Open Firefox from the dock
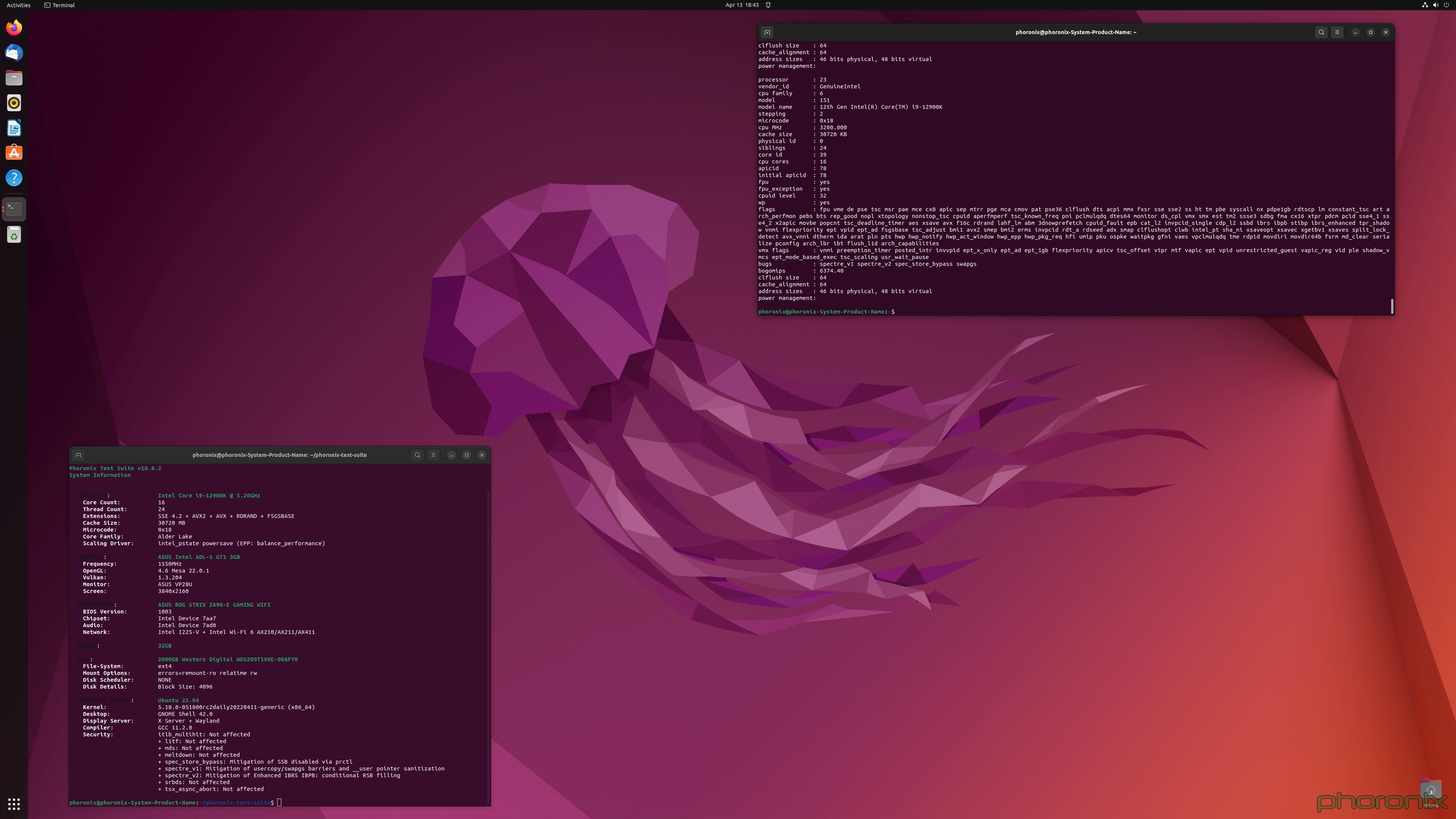The height and width of the screenshot is (819, 1456). pos(14,28)
